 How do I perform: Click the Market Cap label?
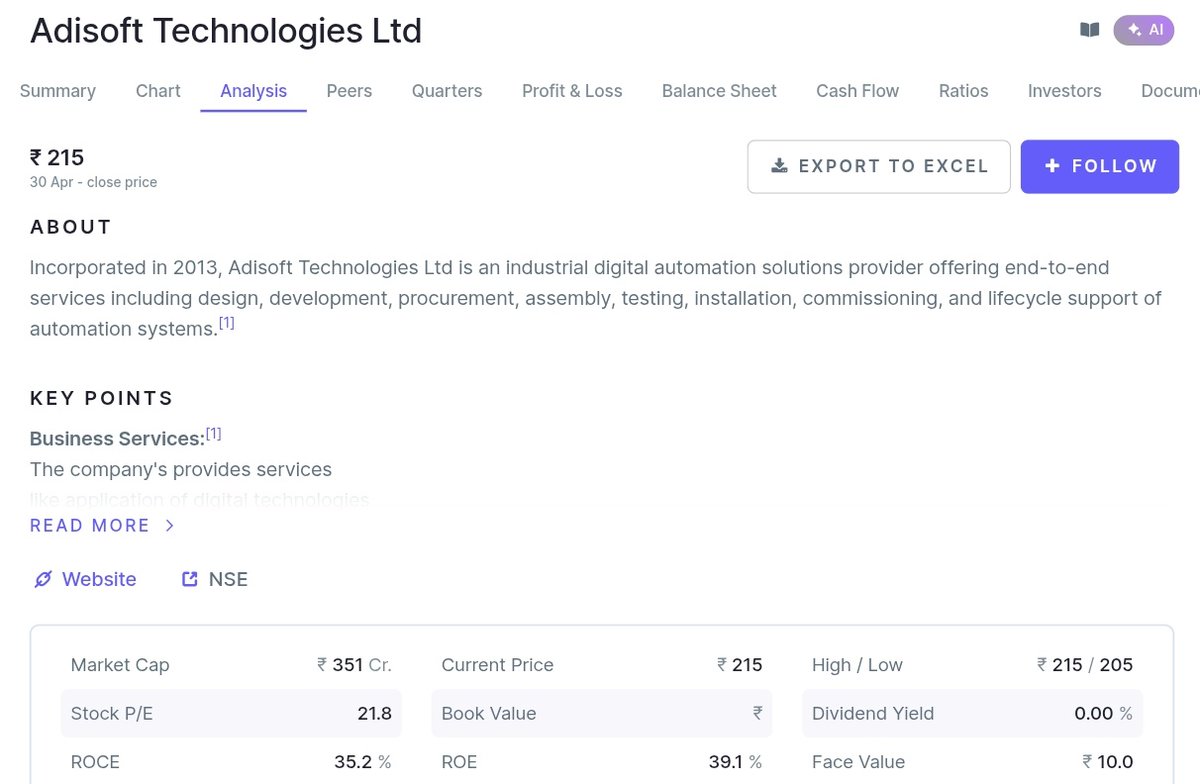tap(120, 665)
